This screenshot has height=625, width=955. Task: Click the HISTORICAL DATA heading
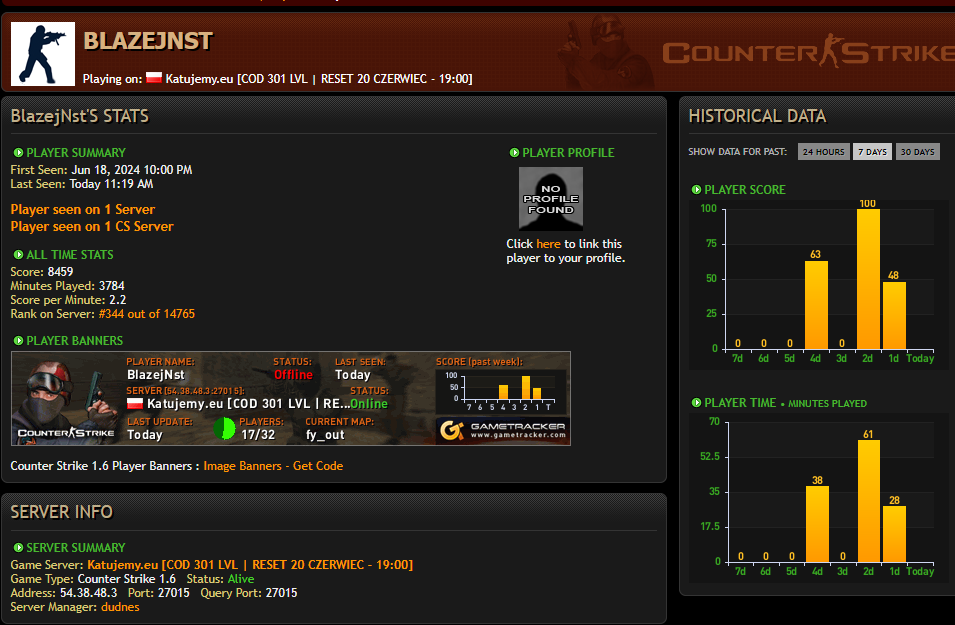tap(757, 116)
